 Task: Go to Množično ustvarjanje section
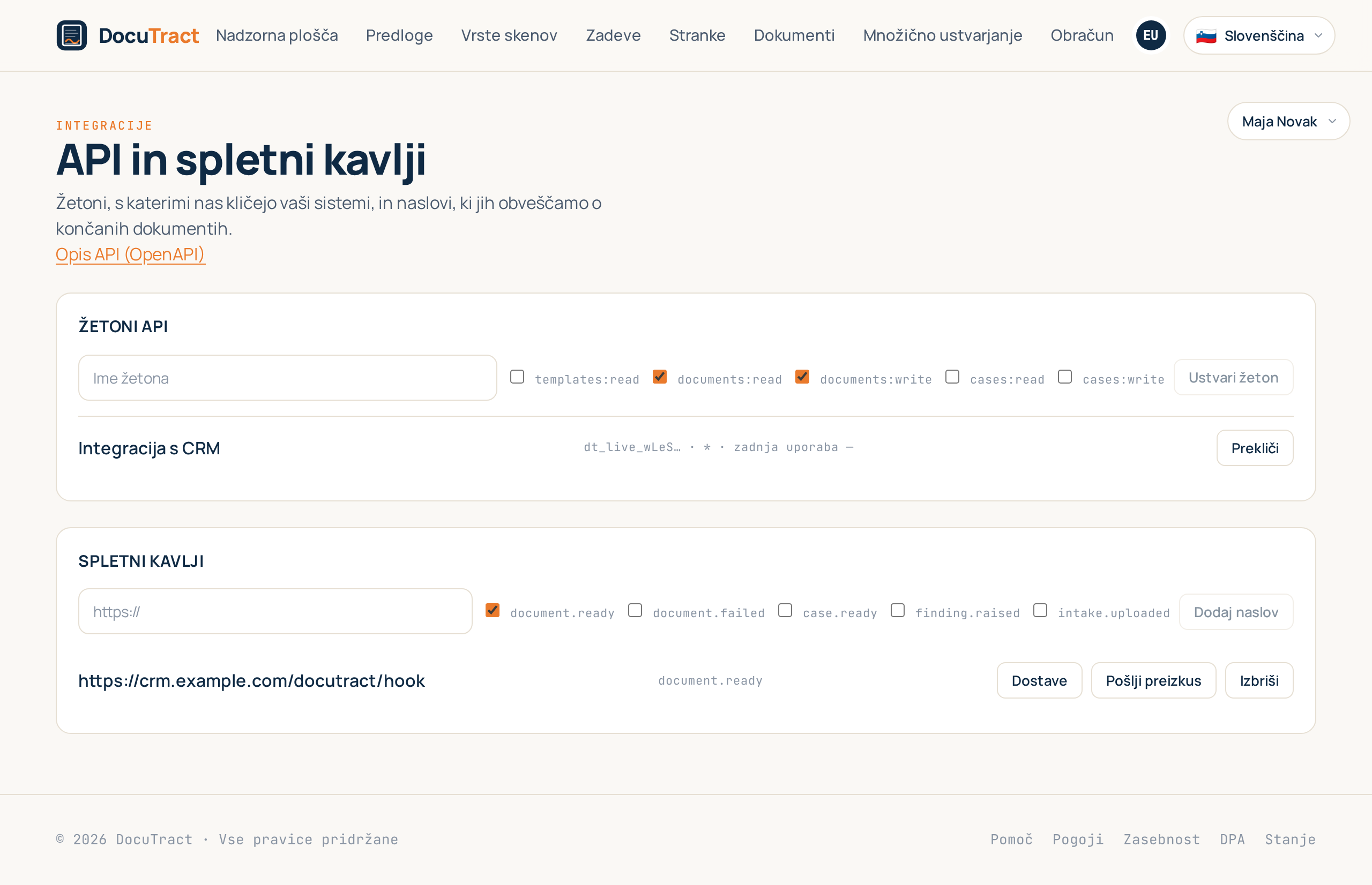tap(943, 36)
